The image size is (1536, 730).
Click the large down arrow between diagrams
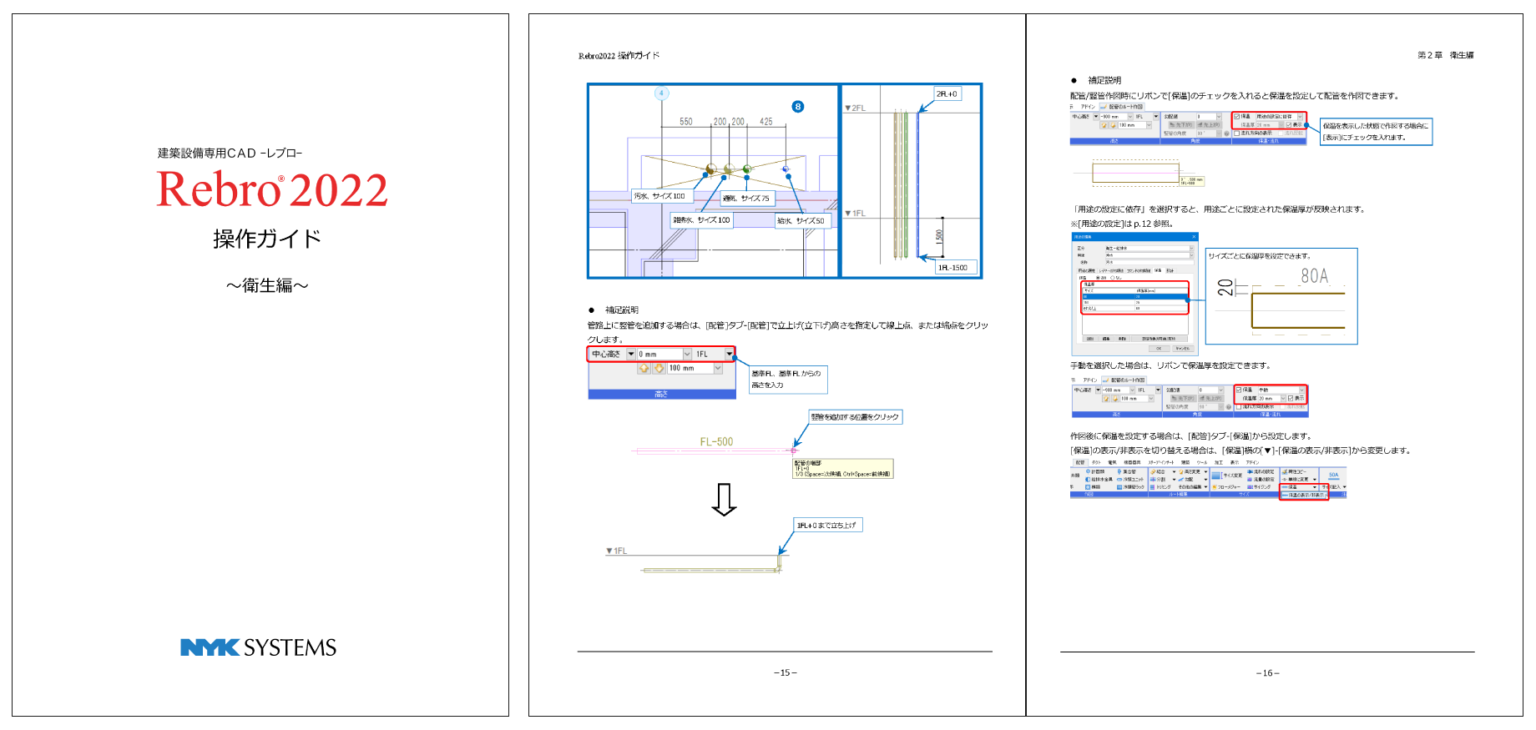point(724,502)
